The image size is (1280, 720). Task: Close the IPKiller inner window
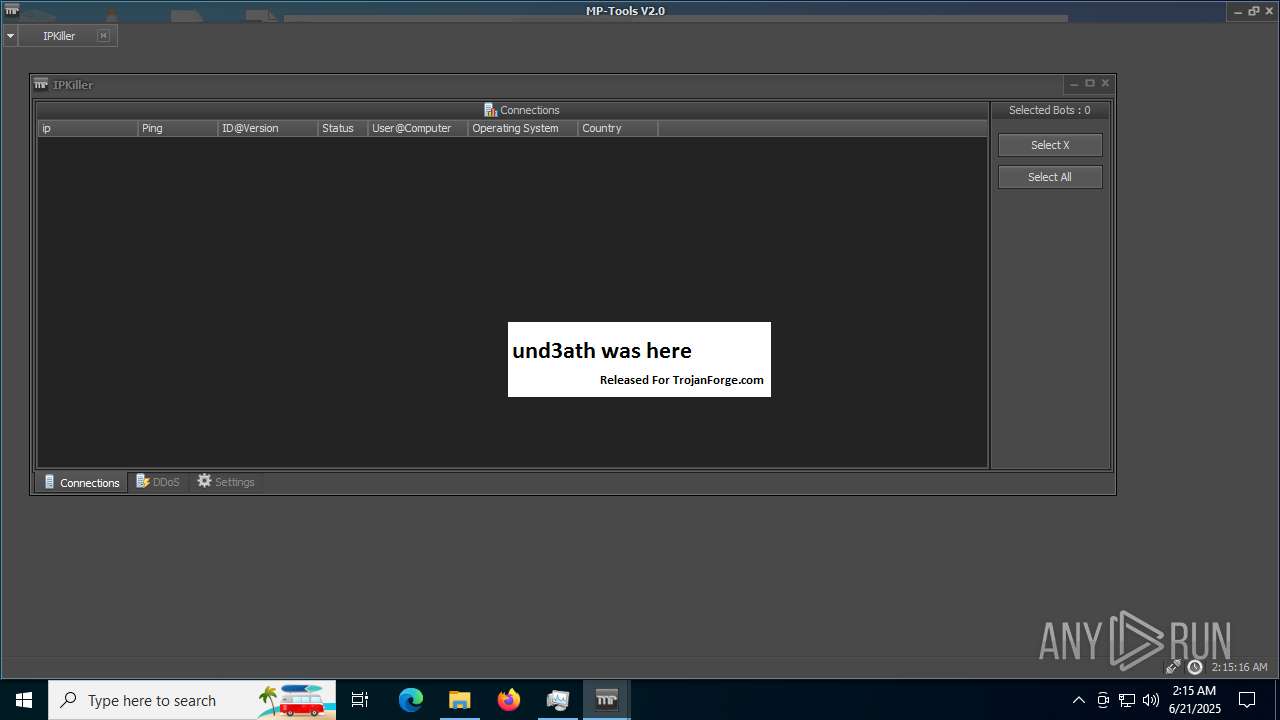[1105, 84]
